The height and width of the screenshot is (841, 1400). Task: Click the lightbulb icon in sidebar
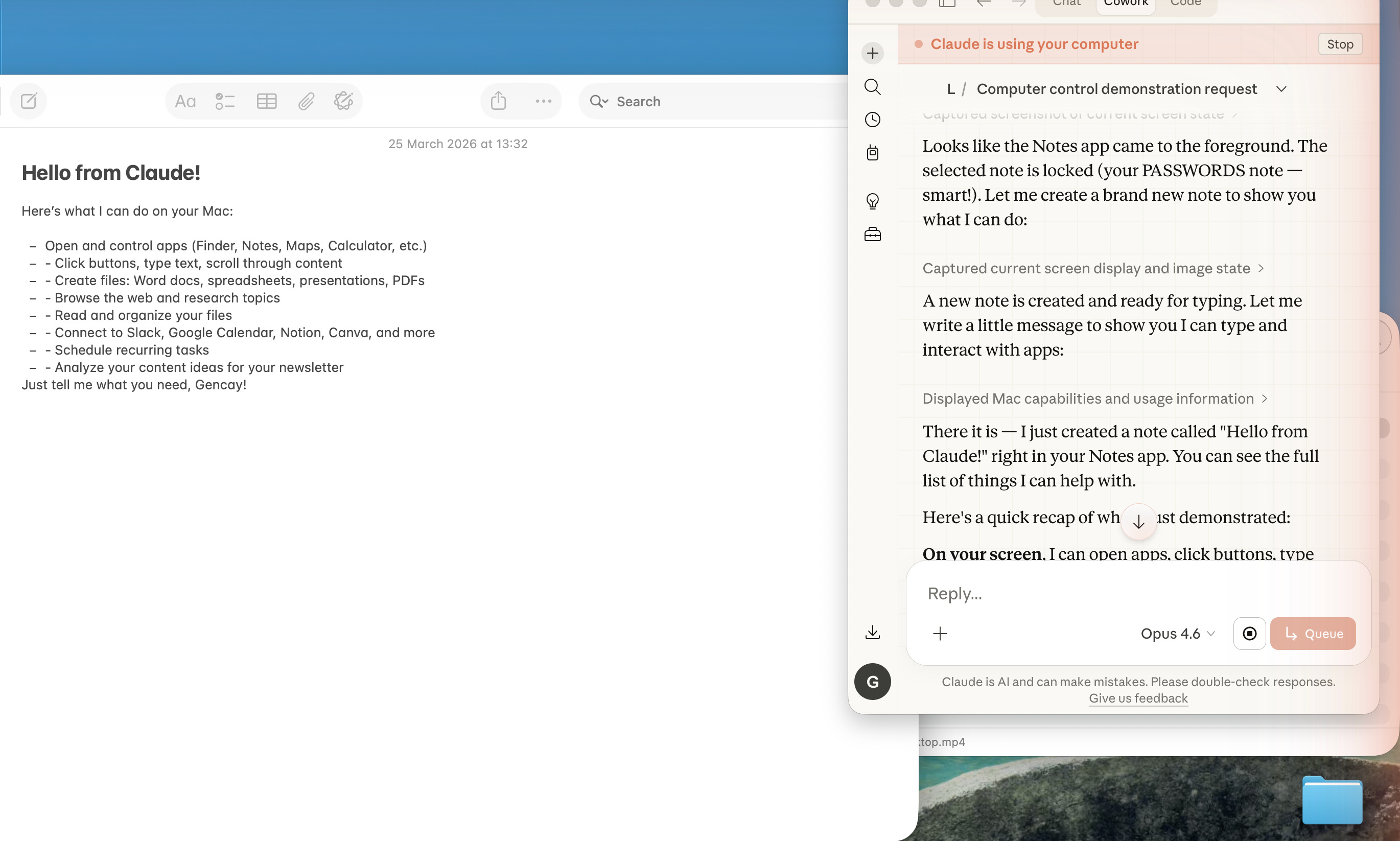[x=873, y=201]
